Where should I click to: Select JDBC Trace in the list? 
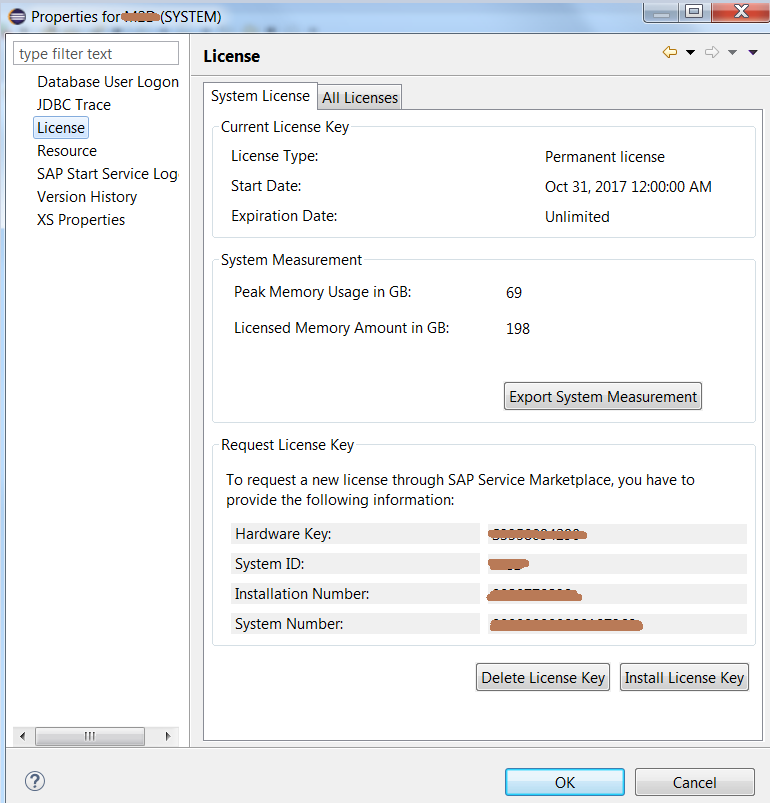coord(74,105)
